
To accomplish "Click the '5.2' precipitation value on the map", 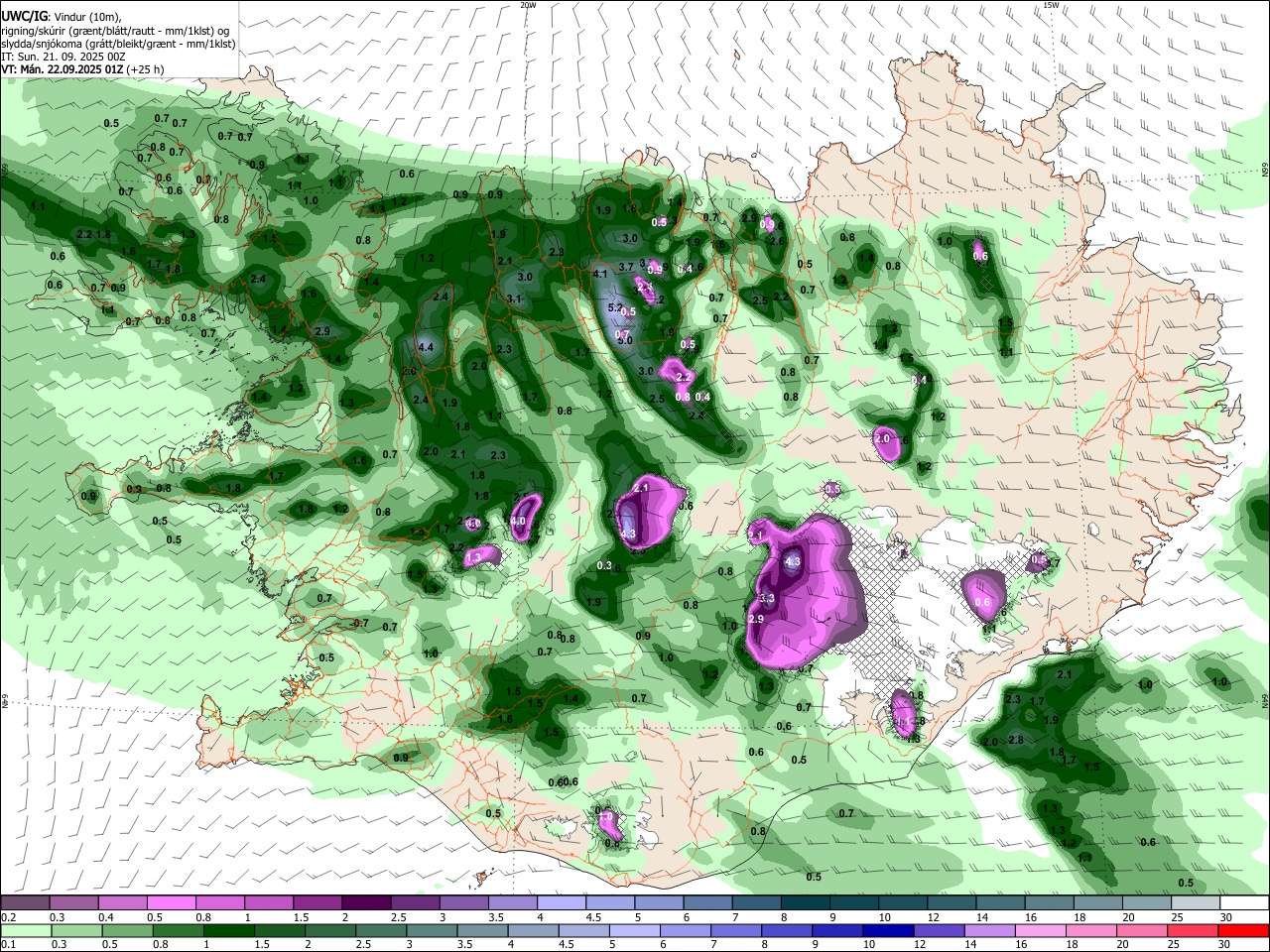I will [615, 307].
